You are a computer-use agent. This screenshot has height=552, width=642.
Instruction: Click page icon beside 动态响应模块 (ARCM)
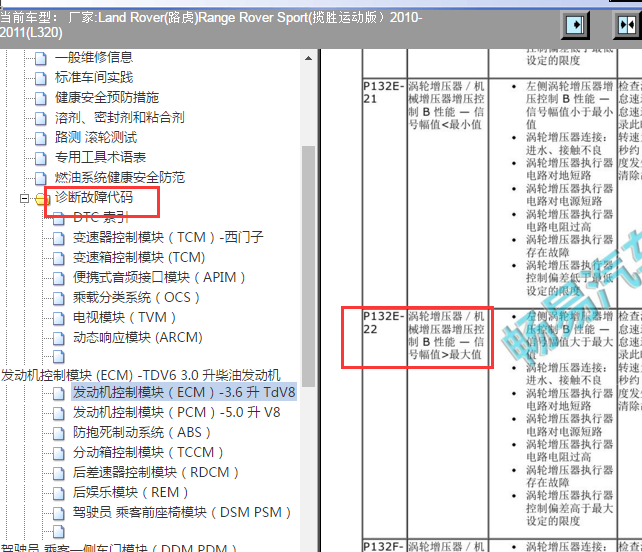[59, 339]
